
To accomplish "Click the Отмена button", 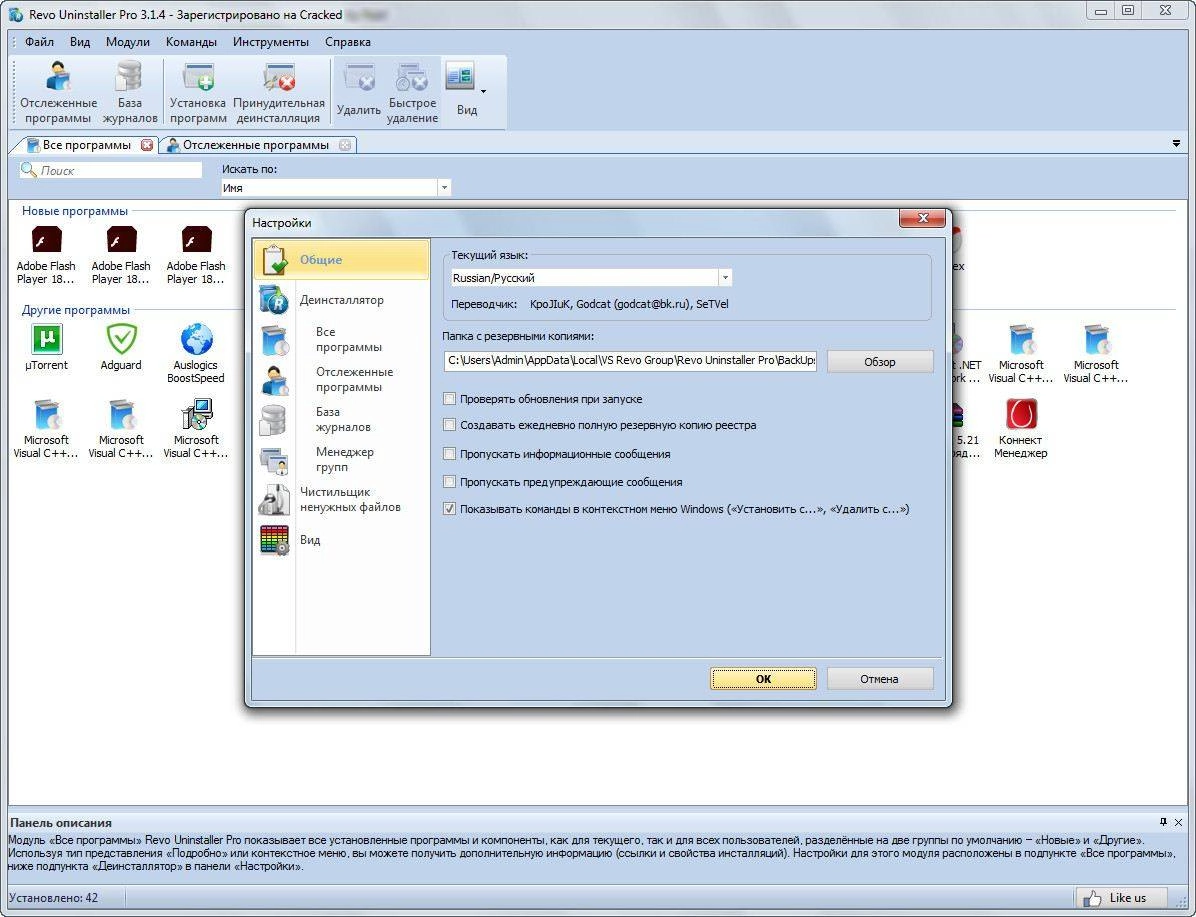I will (879, 679).
